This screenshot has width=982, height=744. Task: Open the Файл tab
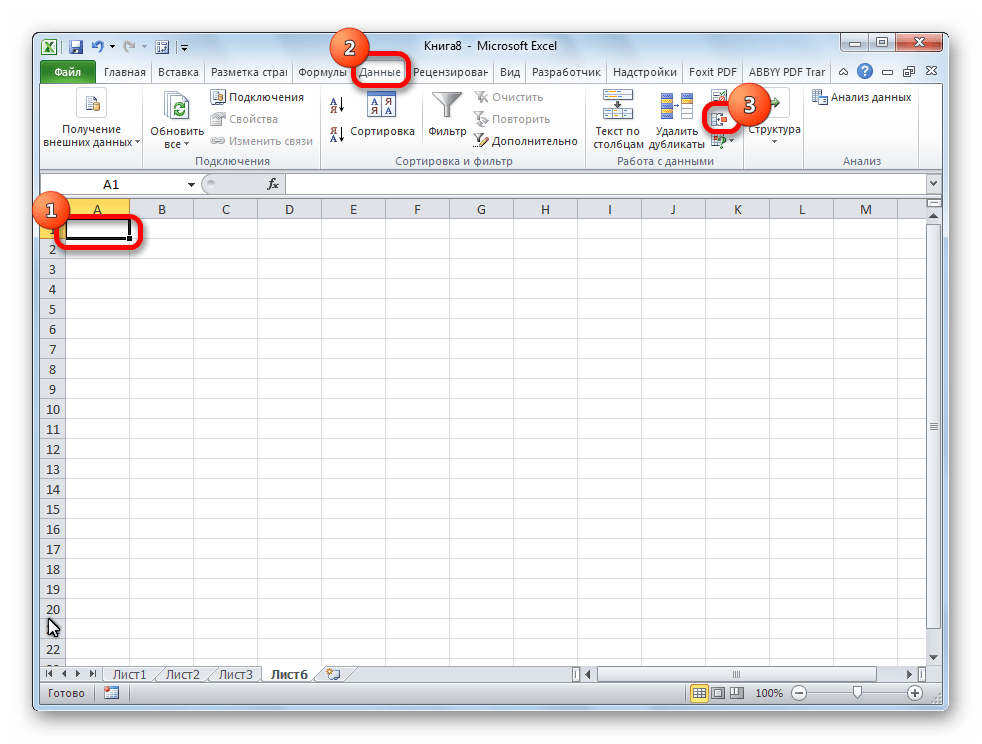(x=68, y=72)
